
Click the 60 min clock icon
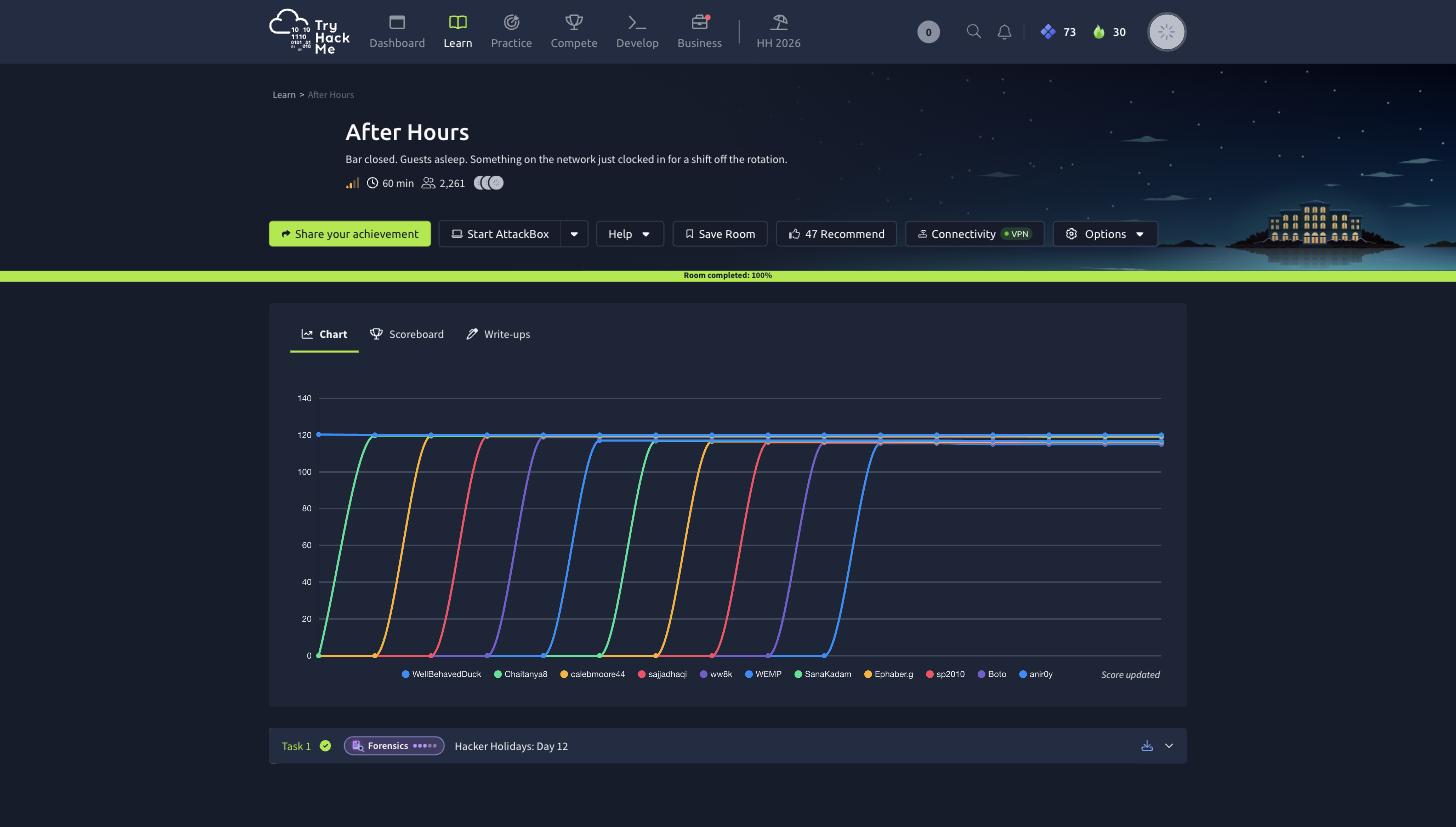click(372, 183)
